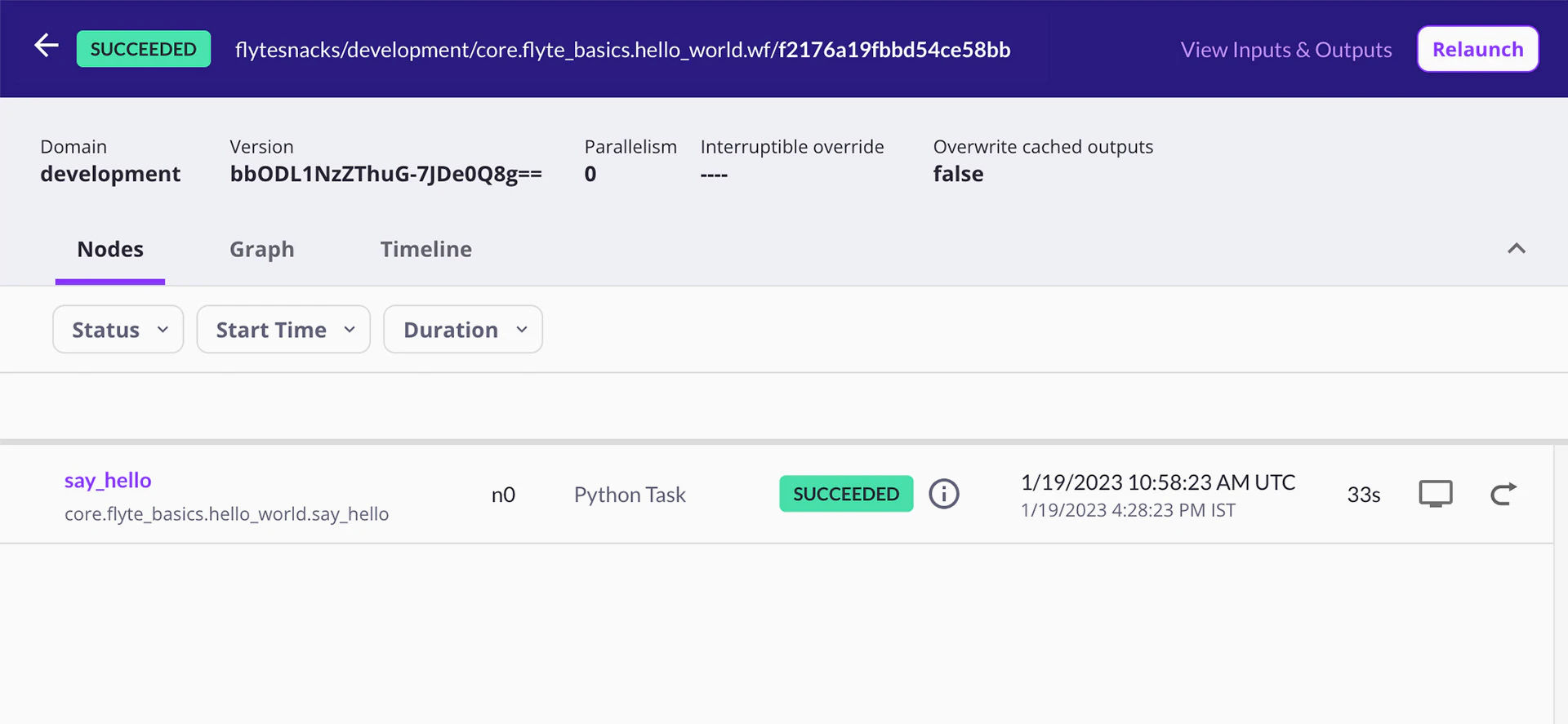
Task: Click the SUCCEEDED status badge in the say_hello row
Action: point(845,494)
